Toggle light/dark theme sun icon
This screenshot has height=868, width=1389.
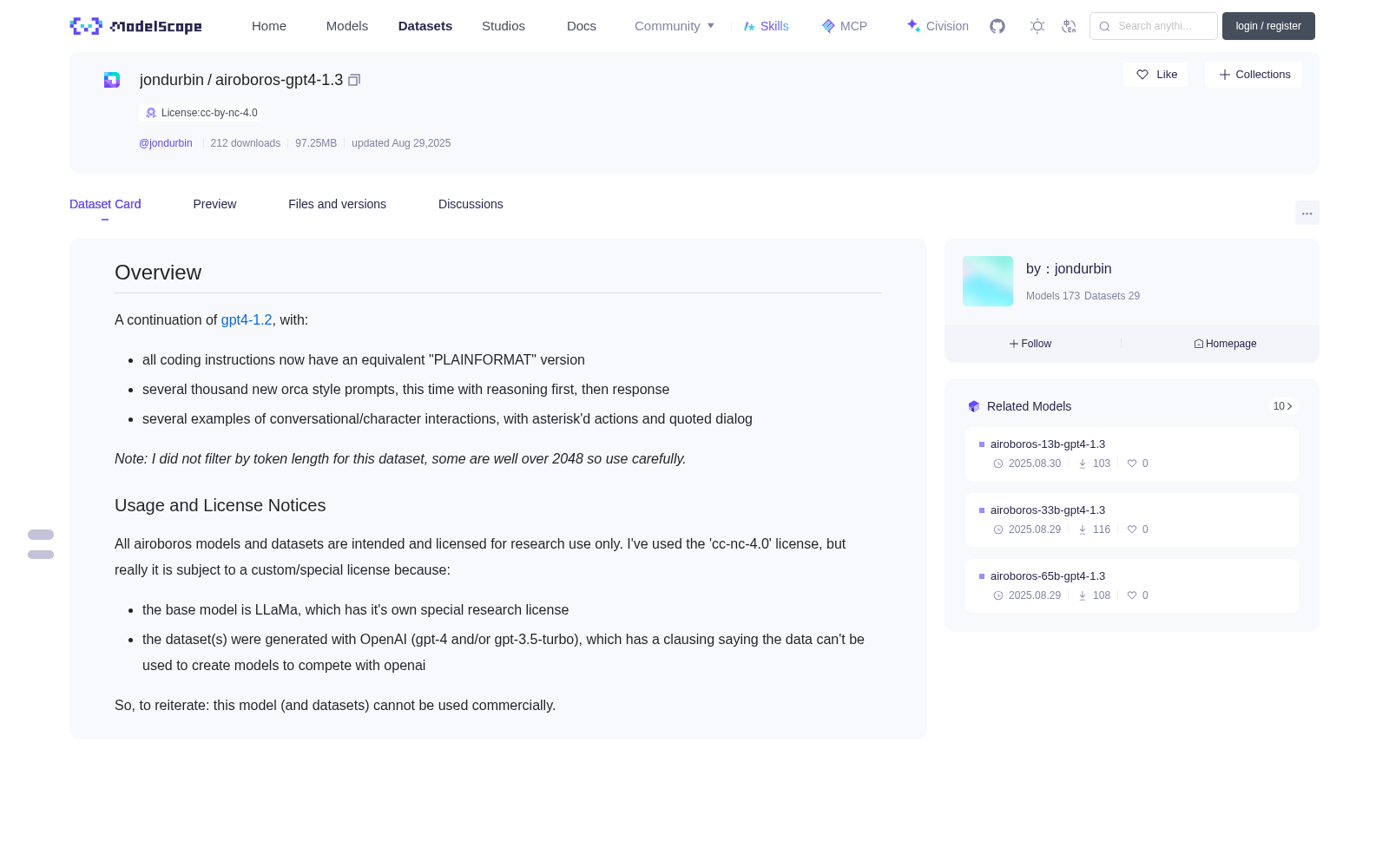1037,26
